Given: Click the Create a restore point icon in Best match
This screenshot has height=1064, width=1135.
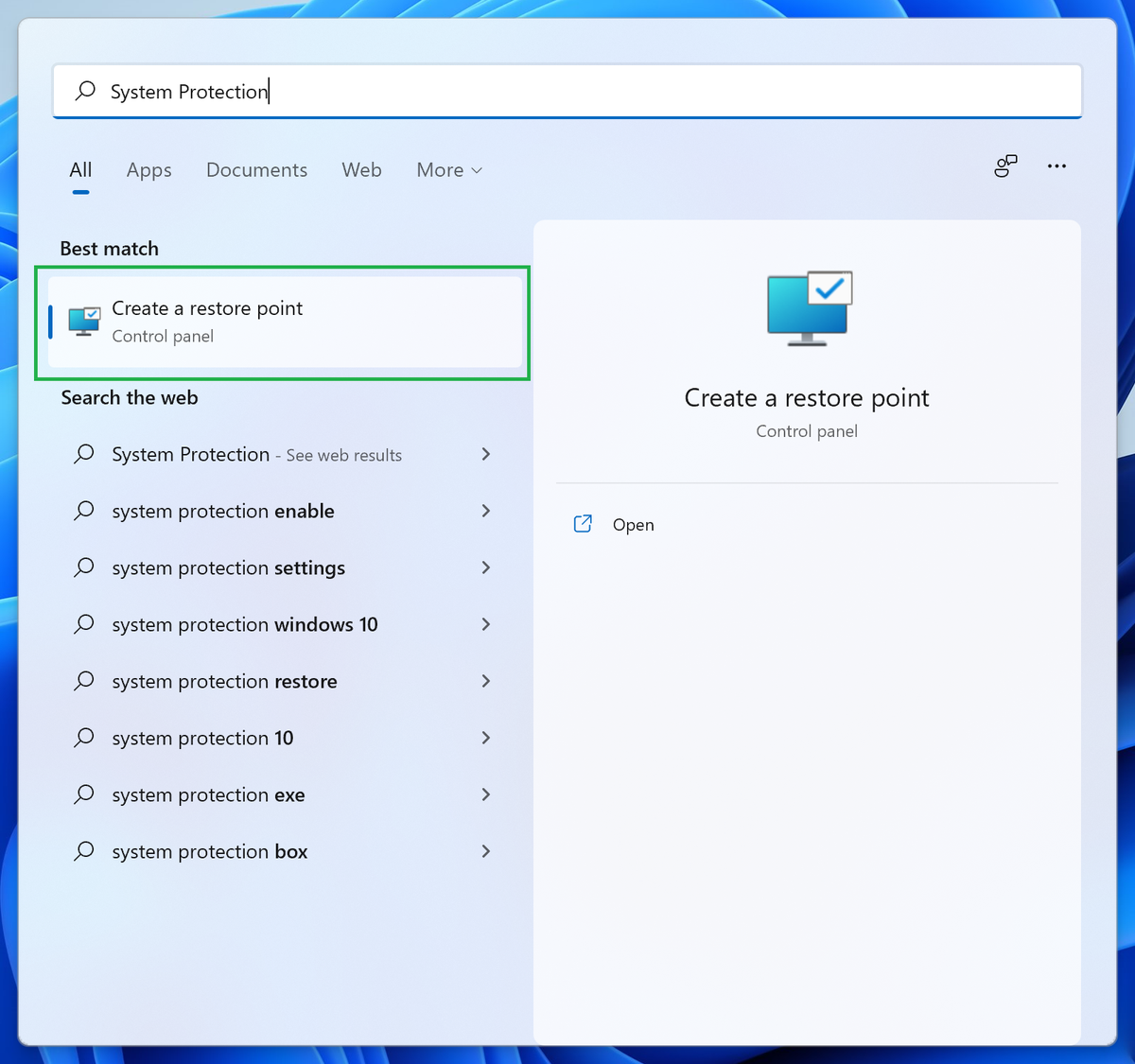Looking at the screenshot, I should point(83,321).
